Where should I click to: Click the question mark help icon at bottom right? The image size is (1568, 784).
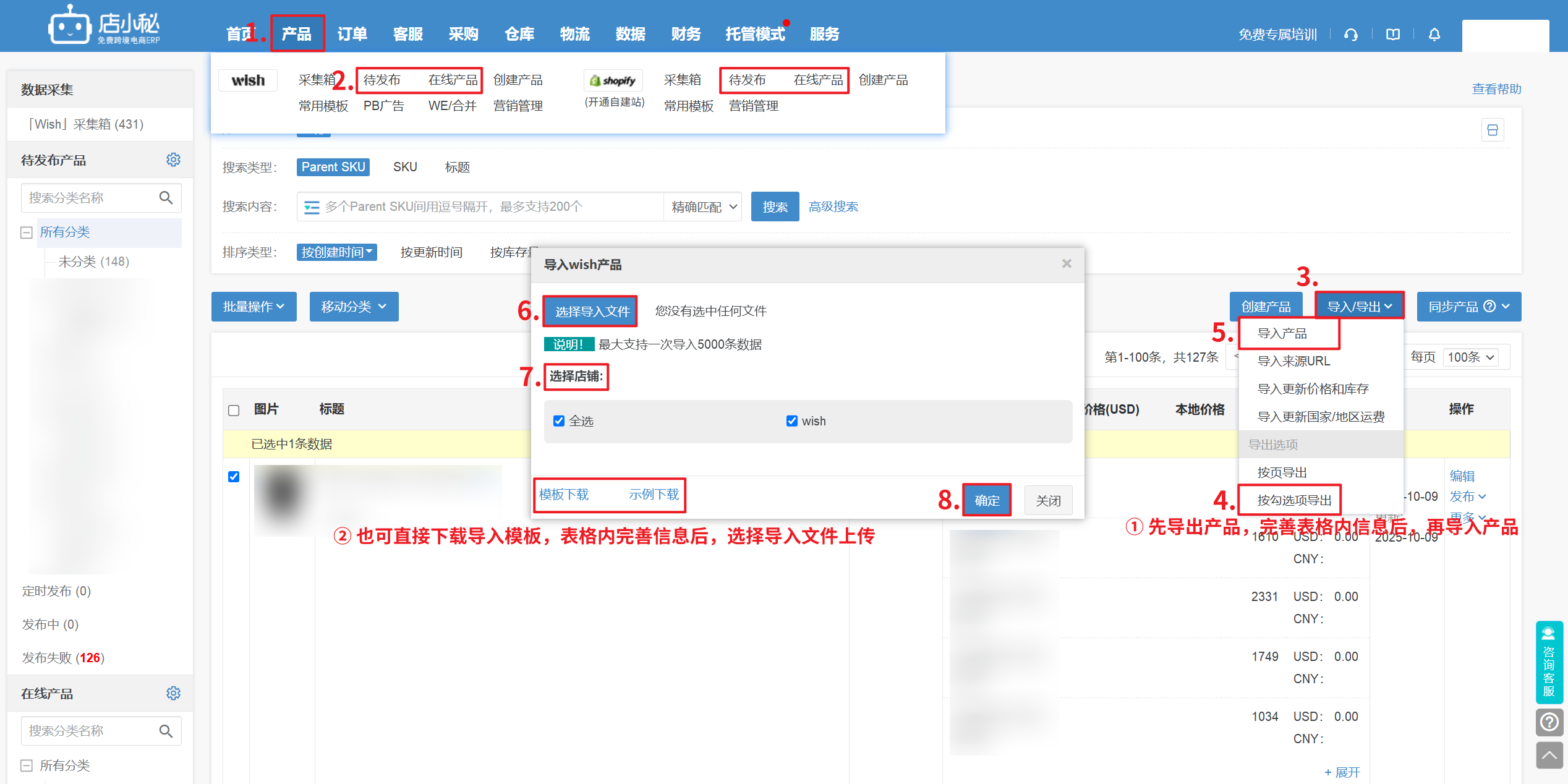pos(1549,722)
